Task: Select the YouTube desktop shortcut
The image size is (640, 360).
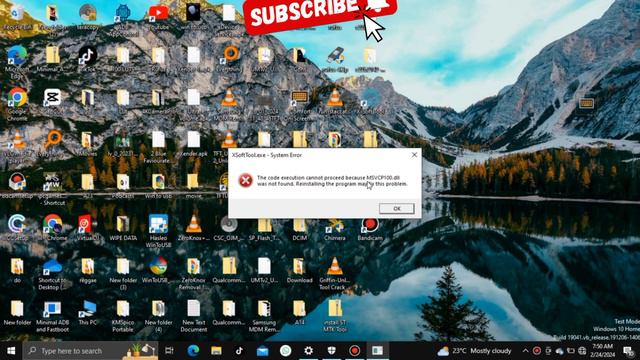Action: coord(158,16)
